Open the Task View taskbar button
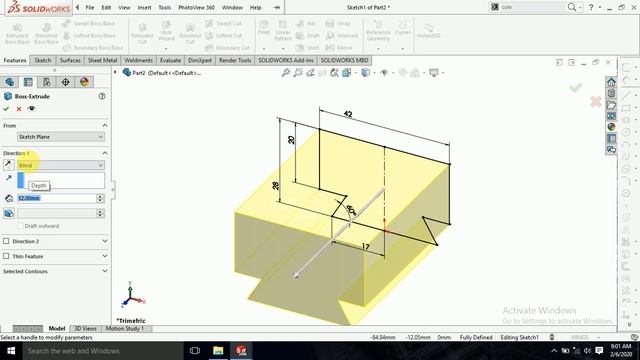The image size is (640, 360). 195,351
